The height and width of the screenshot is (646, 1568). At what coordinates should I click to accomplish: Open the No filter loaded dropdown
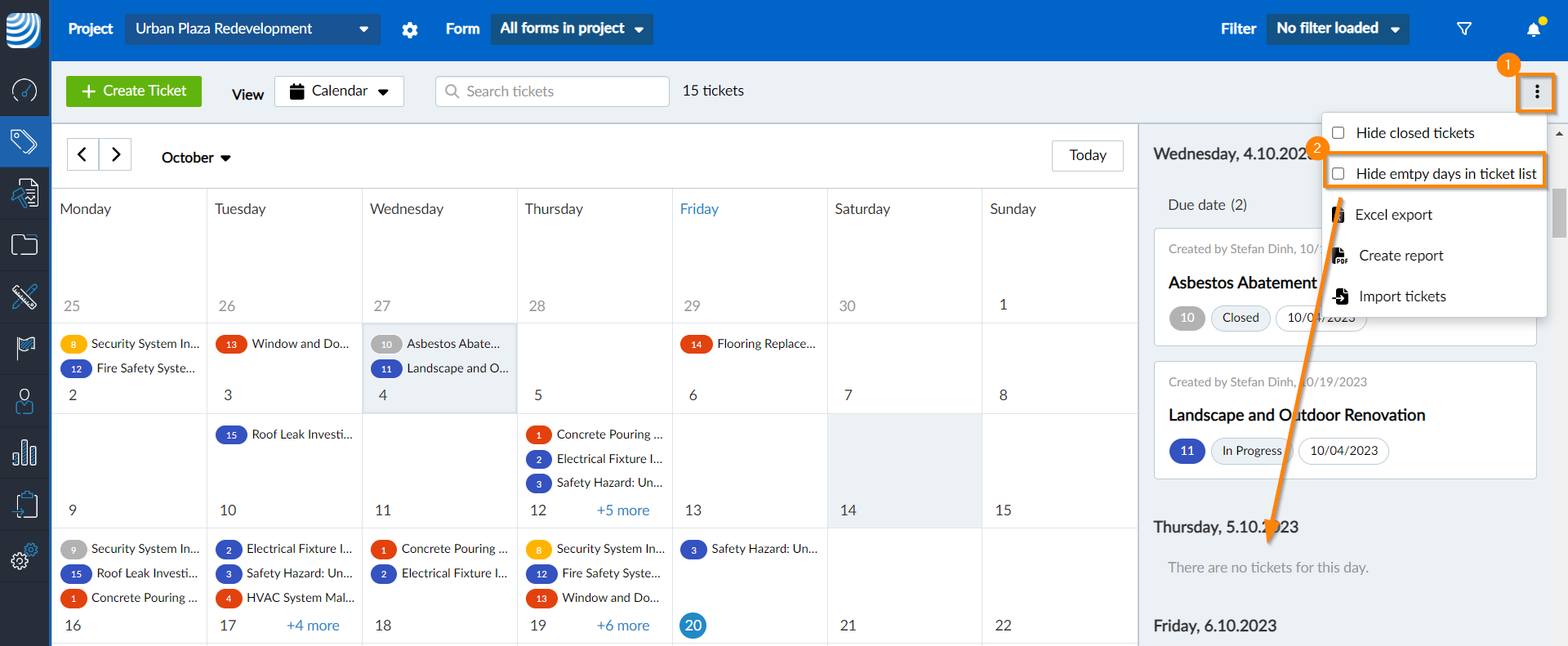[1338, 29]
